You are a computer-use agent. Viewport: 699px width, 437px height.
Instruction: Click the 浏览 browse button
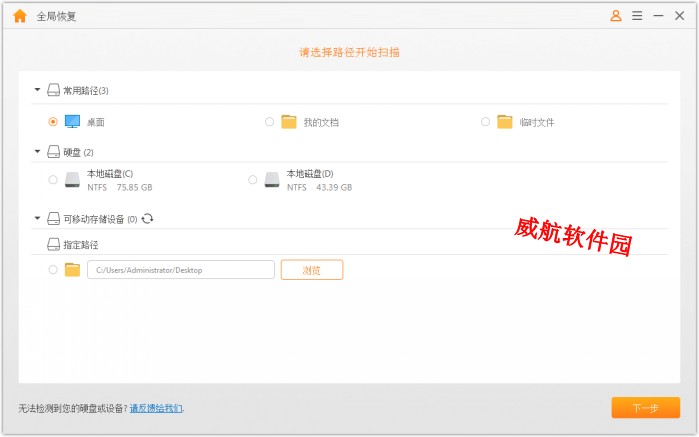click(x=311, y=270)
